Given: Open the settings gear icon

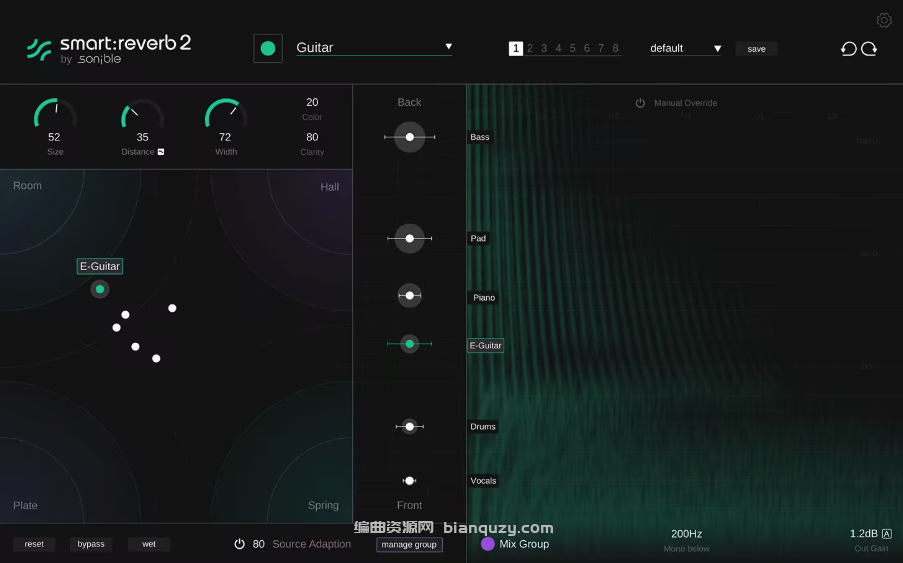Looking at the screenshot, I should pyautogui.click(x=884, y=20).
